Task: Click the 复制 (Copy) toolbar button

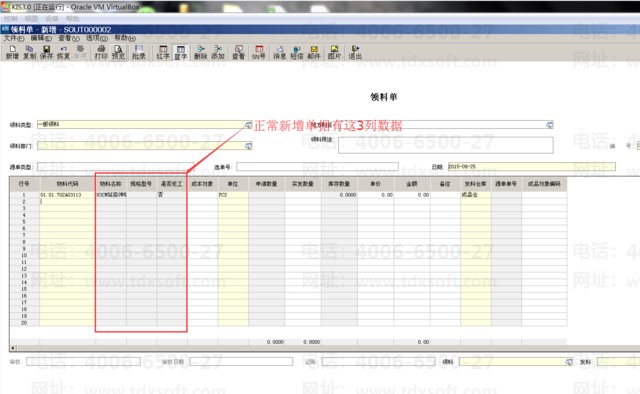Action: [29, 52]
